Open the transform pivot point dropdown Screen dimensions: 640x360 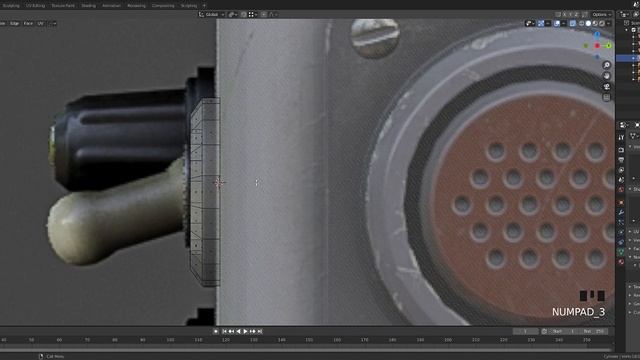[233, 14]
